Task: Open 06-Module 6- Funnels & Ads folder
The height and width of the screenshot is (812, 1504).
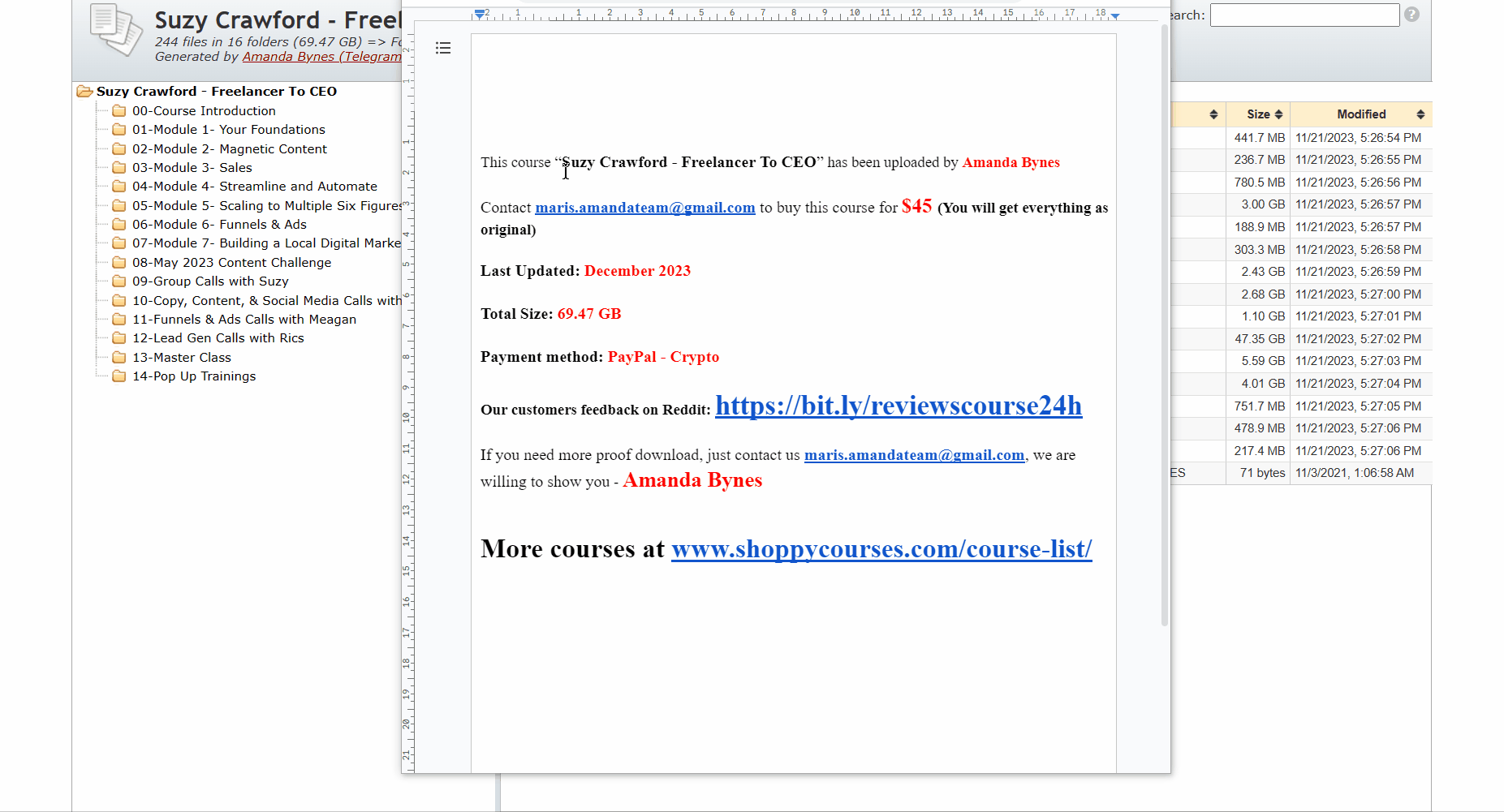Action: 219,225
